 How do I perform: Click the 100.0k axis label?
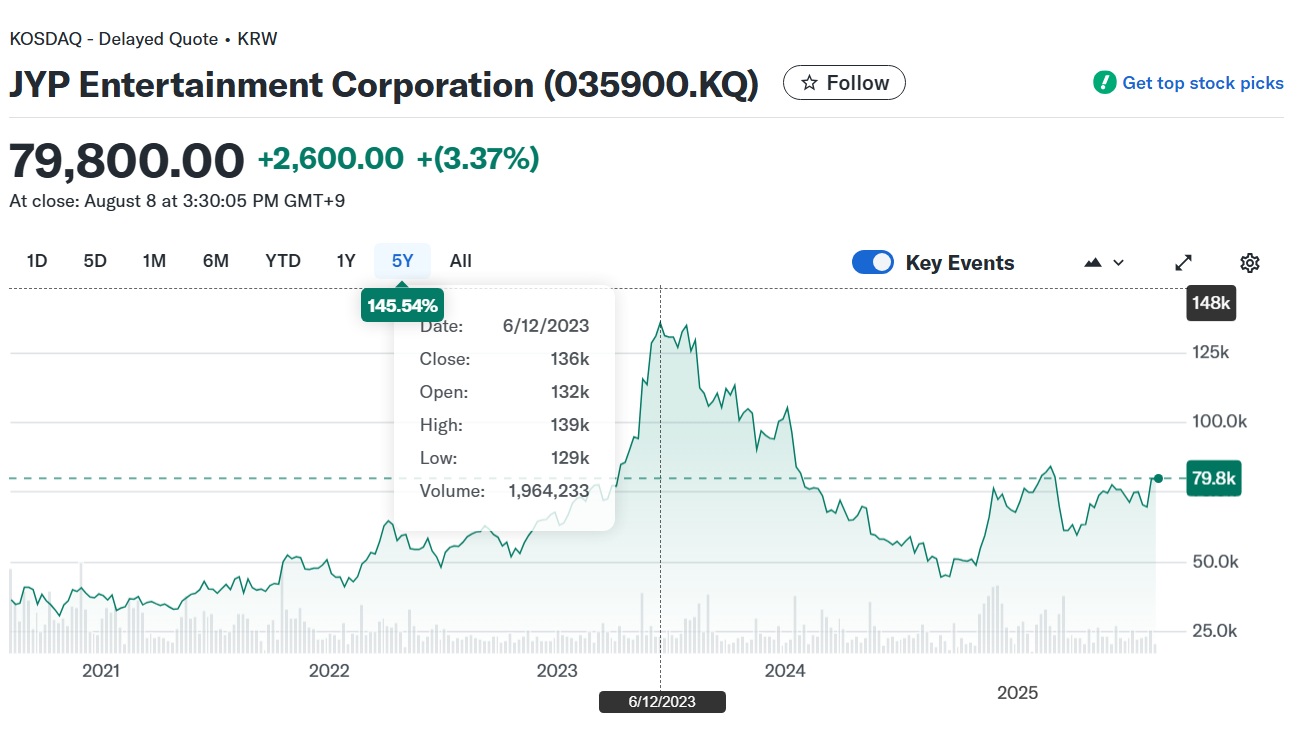point(1218,421)
